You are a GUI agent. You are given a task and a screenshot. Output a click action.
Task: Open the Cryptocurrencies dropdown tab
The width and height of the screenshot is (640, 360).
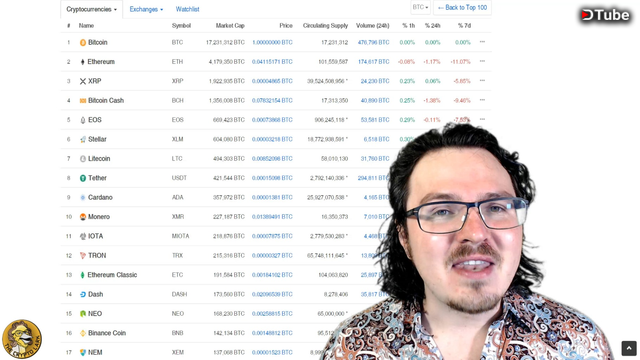91,9
